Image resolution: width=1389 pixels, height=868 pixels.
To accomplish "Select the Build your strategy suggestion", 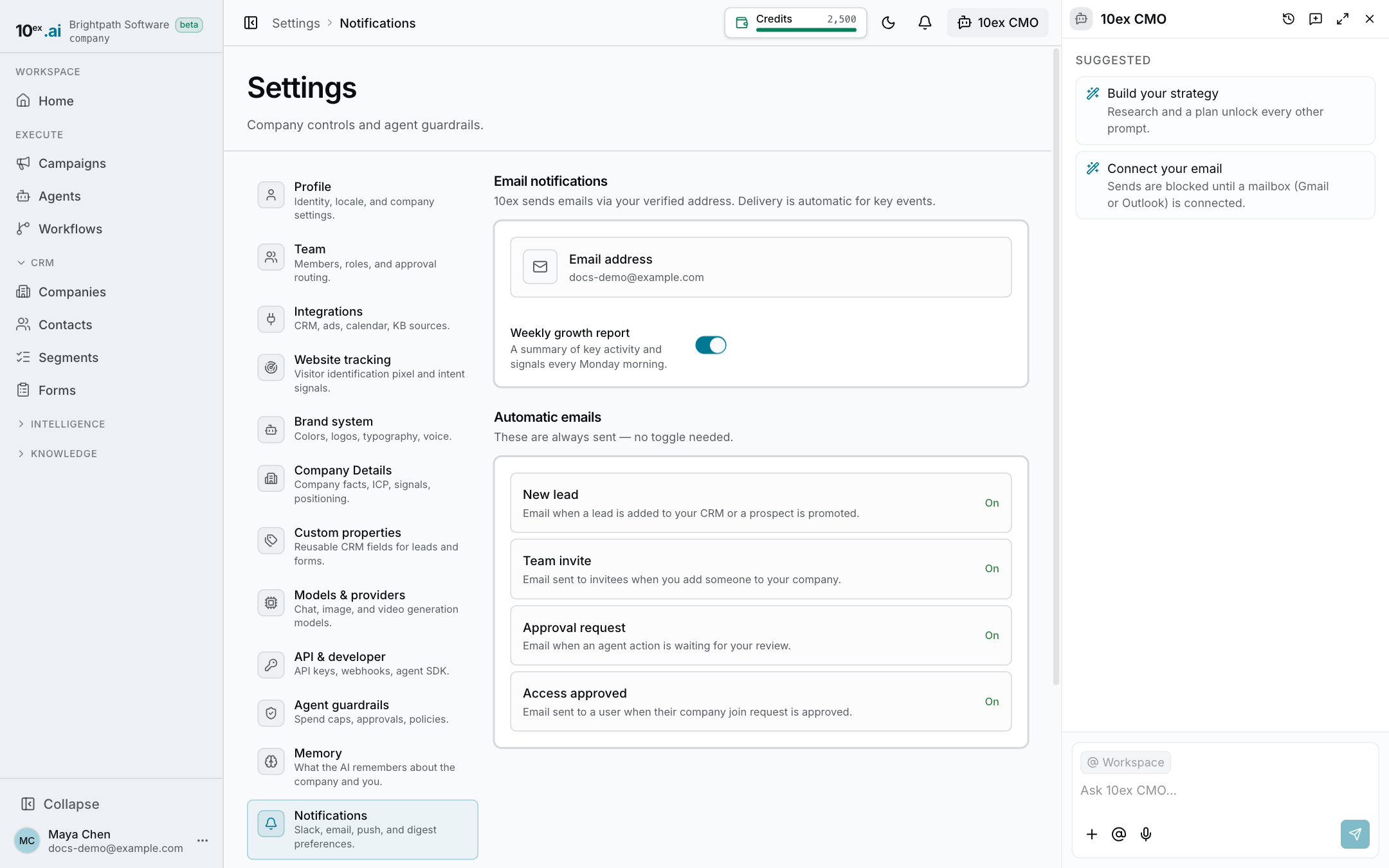I will [x=1225, y=111].
